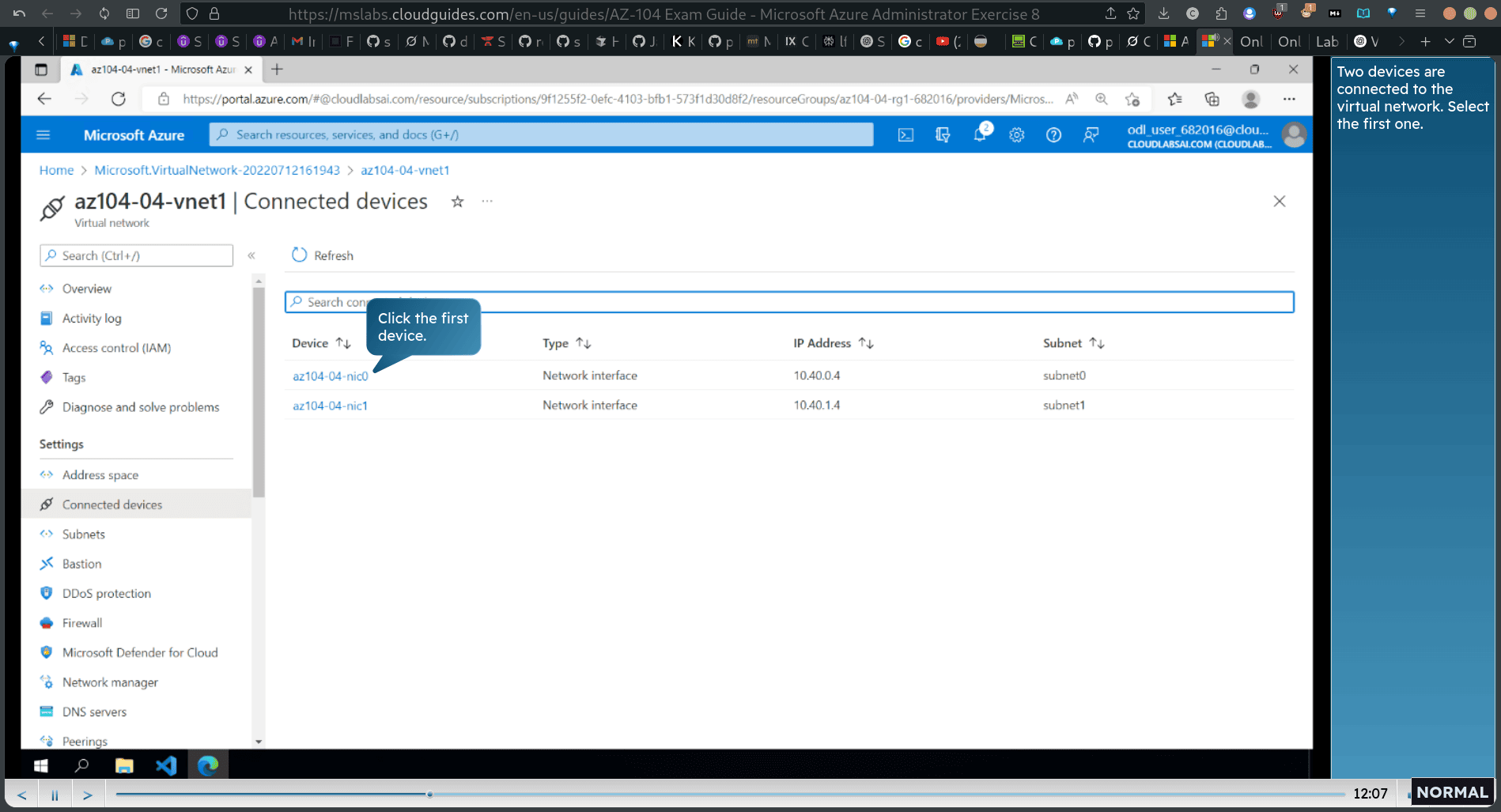Click Edge back arrow in inner browser
The height and width of the screenshot is (812, 1501).
click(x=44, y=99)
